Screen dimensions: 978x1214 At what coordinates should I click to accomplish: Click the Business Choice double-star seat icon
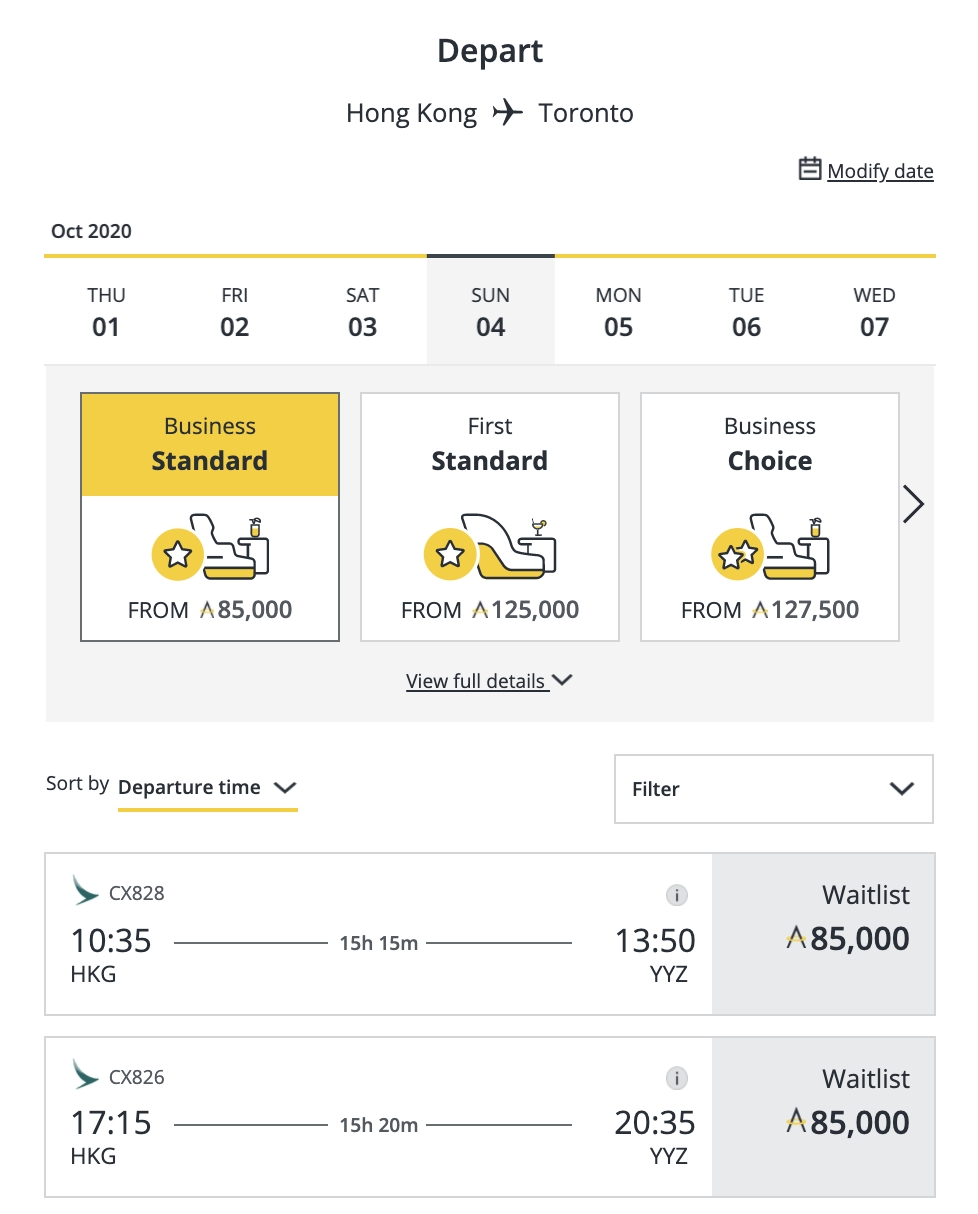(x=771, y=548)
